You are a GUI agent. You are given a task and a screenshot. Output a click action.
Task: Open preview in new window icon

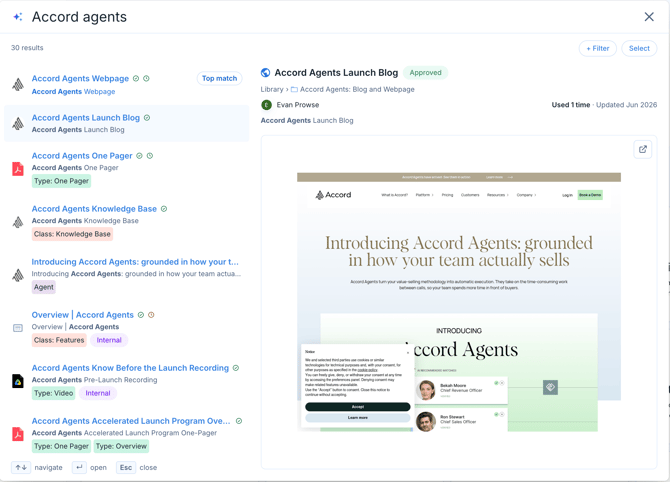pyautogui.click(x=642, y=149)
